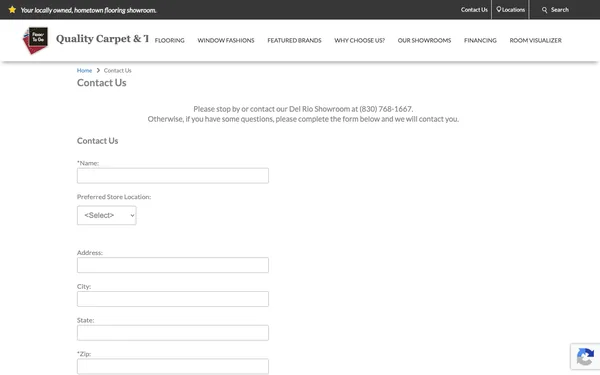Click the yellow star icon in top bar
The width and height of the screenshot is (600, 375).
(x=12, y=10)
